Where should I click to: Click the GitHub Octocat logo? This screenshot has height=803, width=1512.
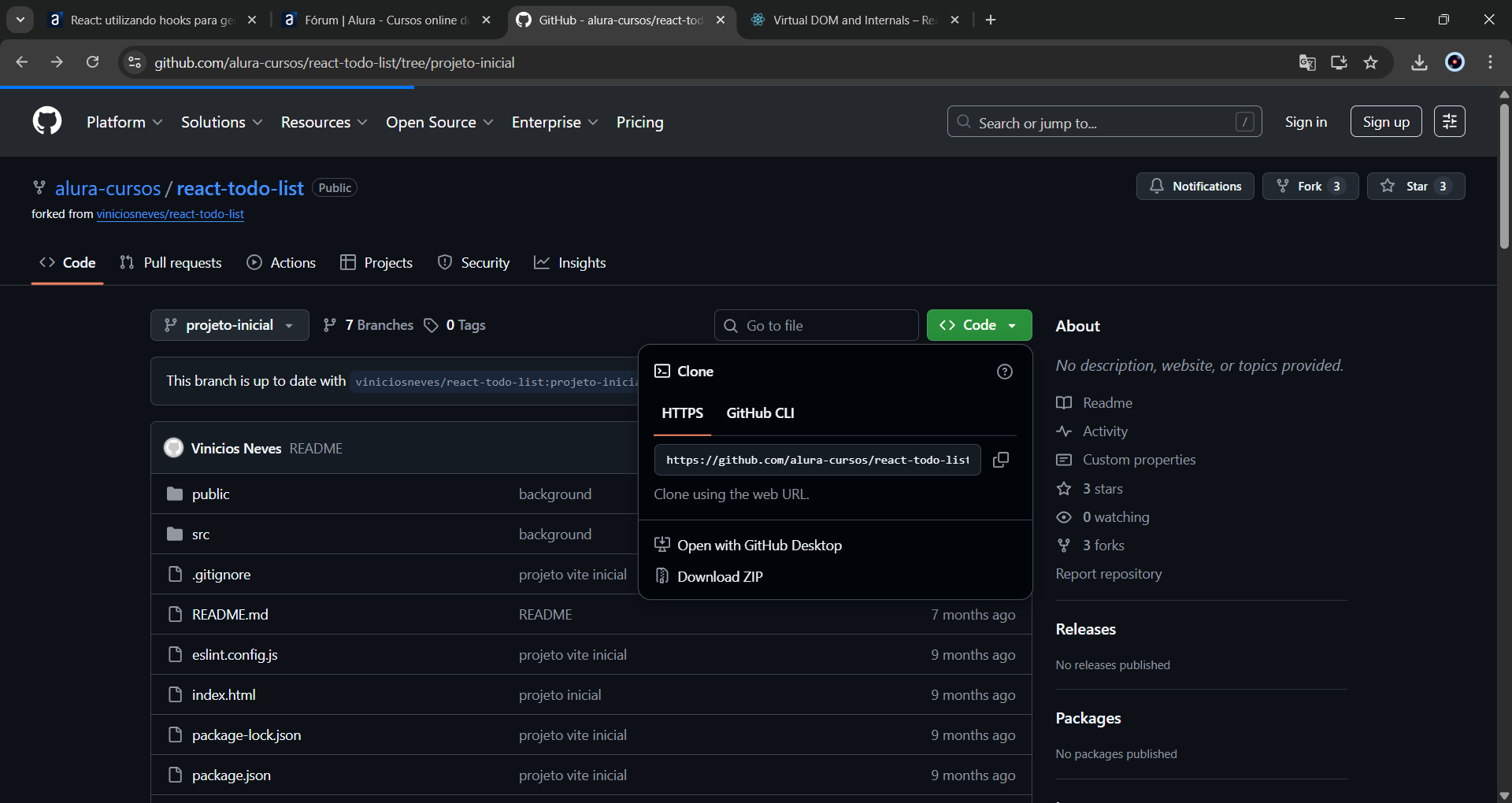47,121
